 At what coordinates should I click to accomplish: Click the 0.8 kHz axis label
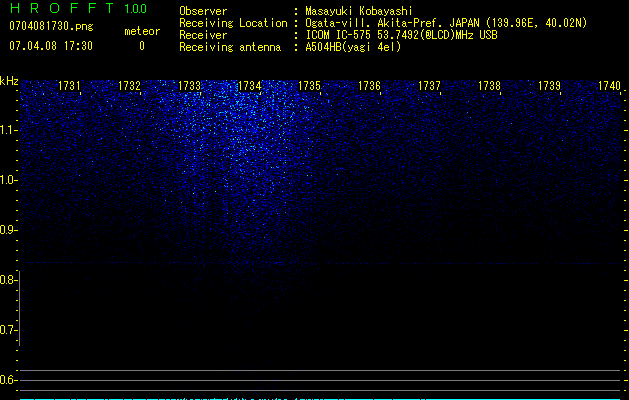(8, 280)
